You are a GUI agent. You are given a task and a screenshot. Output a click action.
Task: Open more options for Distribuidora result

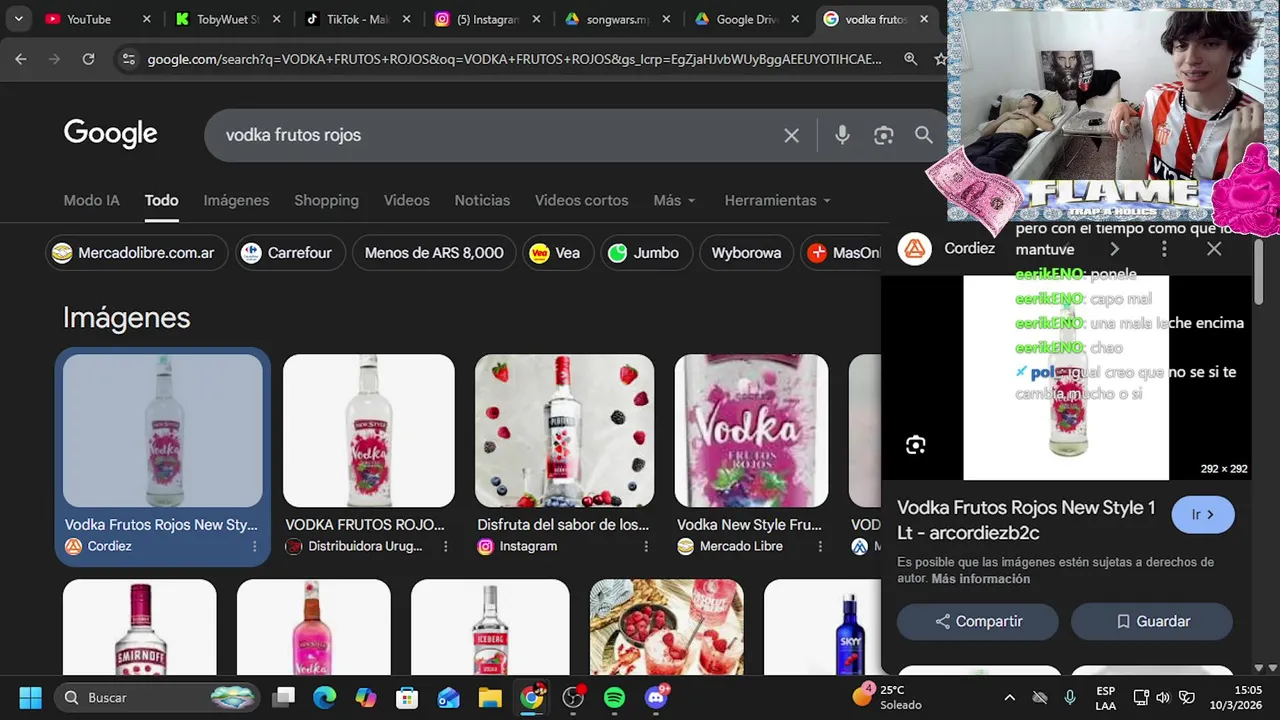click(x=446, y=546)
